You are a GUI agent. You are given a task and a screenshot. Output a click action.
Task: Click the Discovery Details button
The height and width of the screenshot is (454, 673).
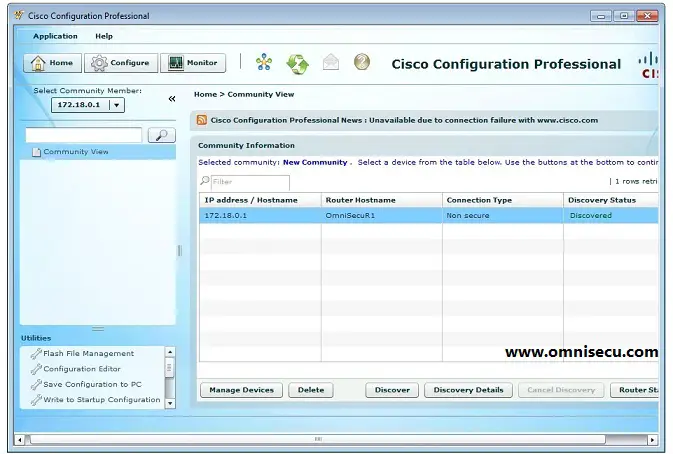coord(468,390)
